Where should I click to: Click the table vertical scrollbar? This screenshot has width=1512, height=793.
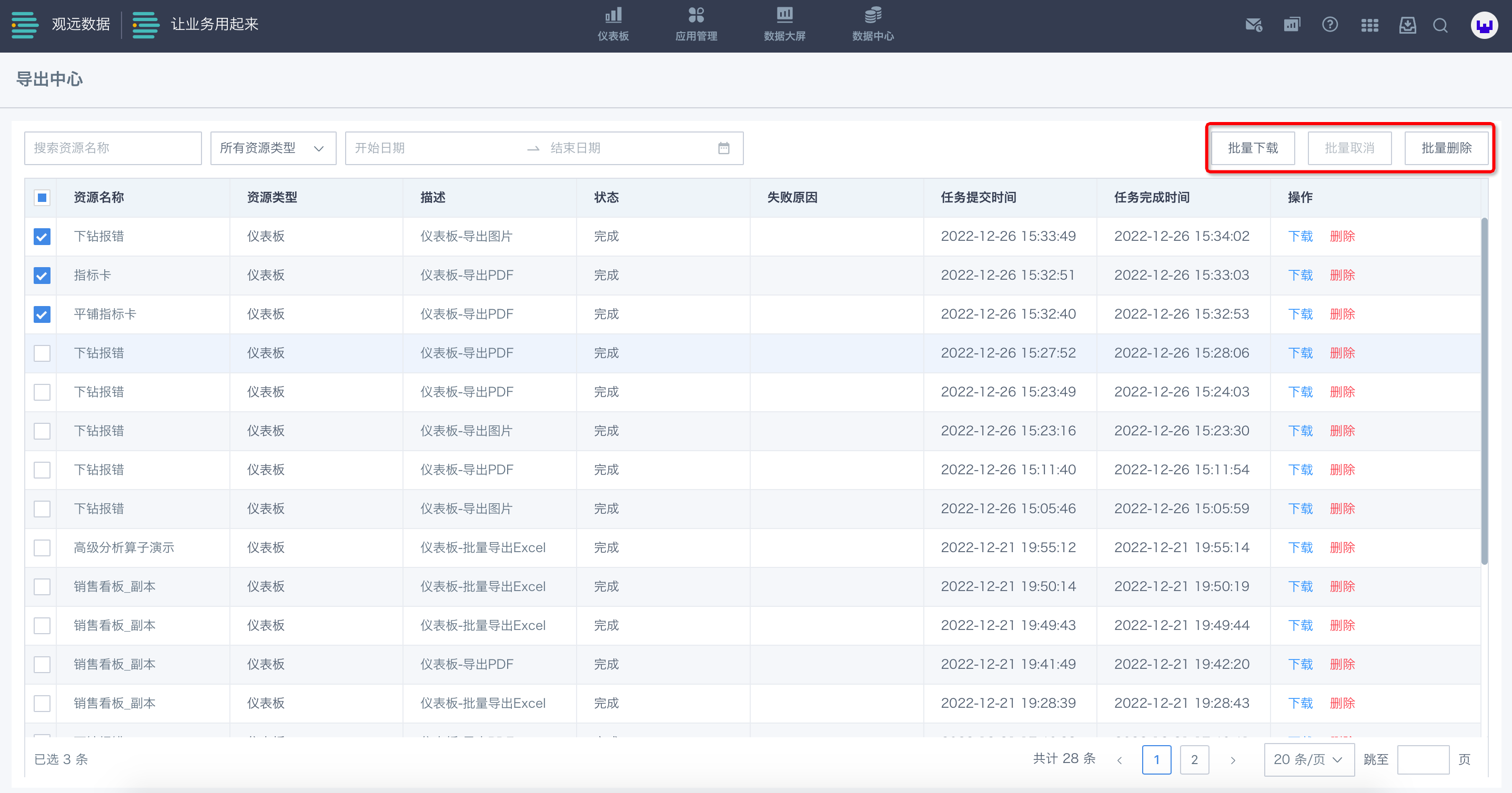click(x=1484, y=391)
